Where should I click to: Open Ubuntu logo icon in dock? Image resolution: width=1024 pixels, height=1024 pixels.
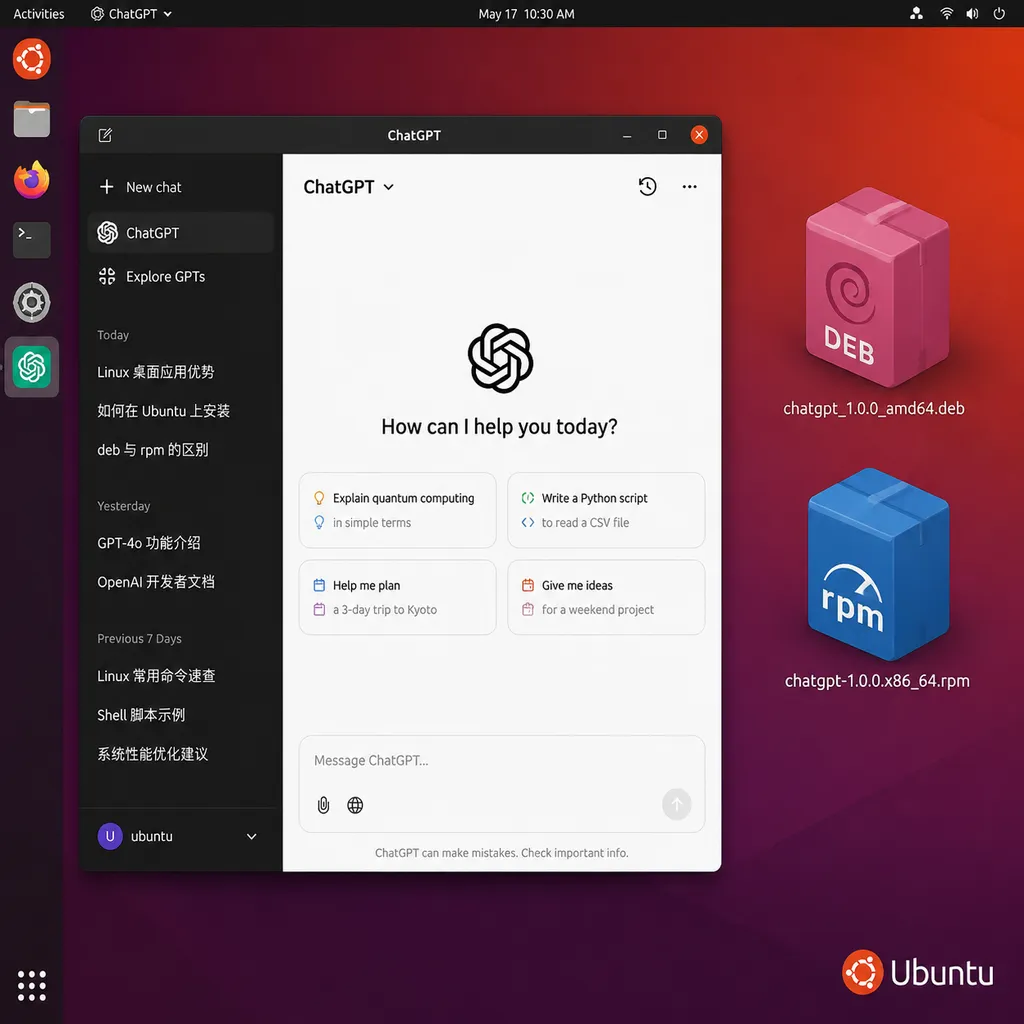coord(32,59)
